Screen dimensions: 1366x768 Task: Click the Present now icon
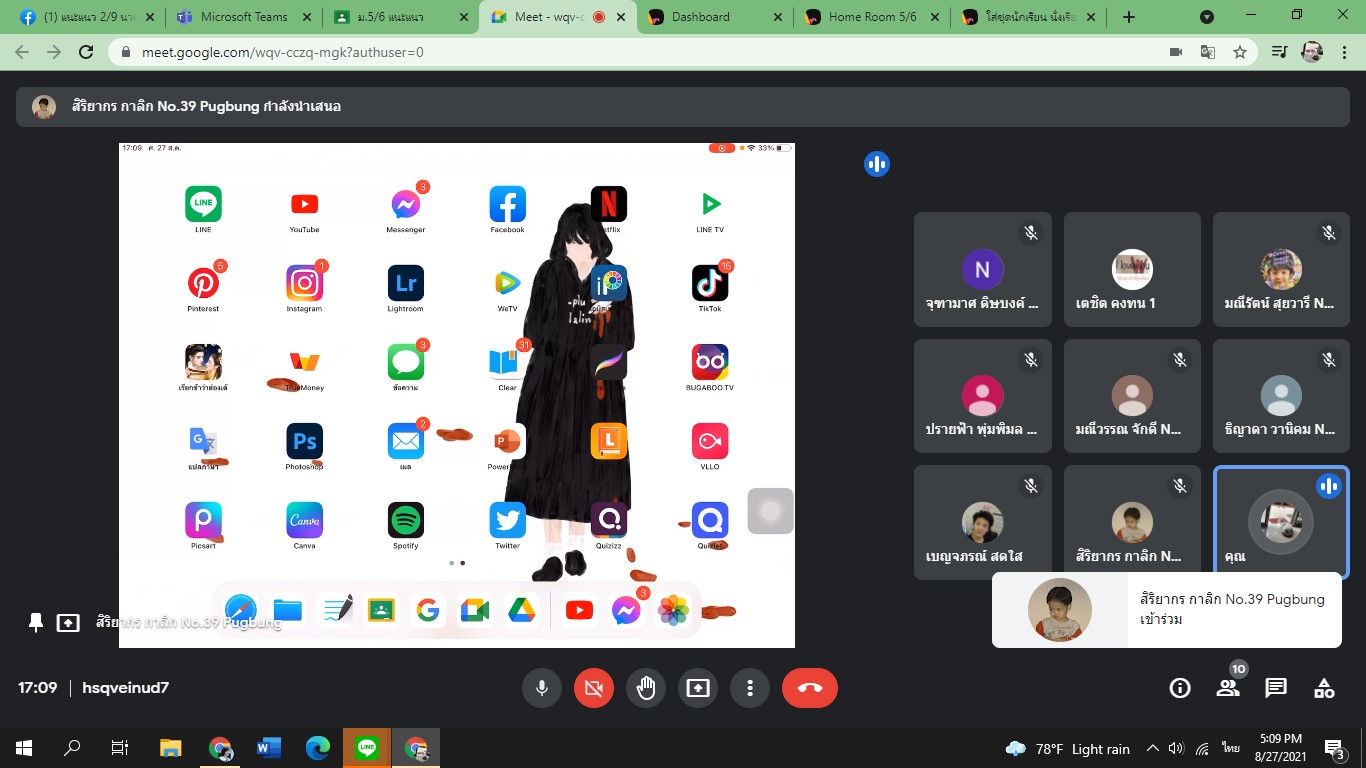point(697,688)
